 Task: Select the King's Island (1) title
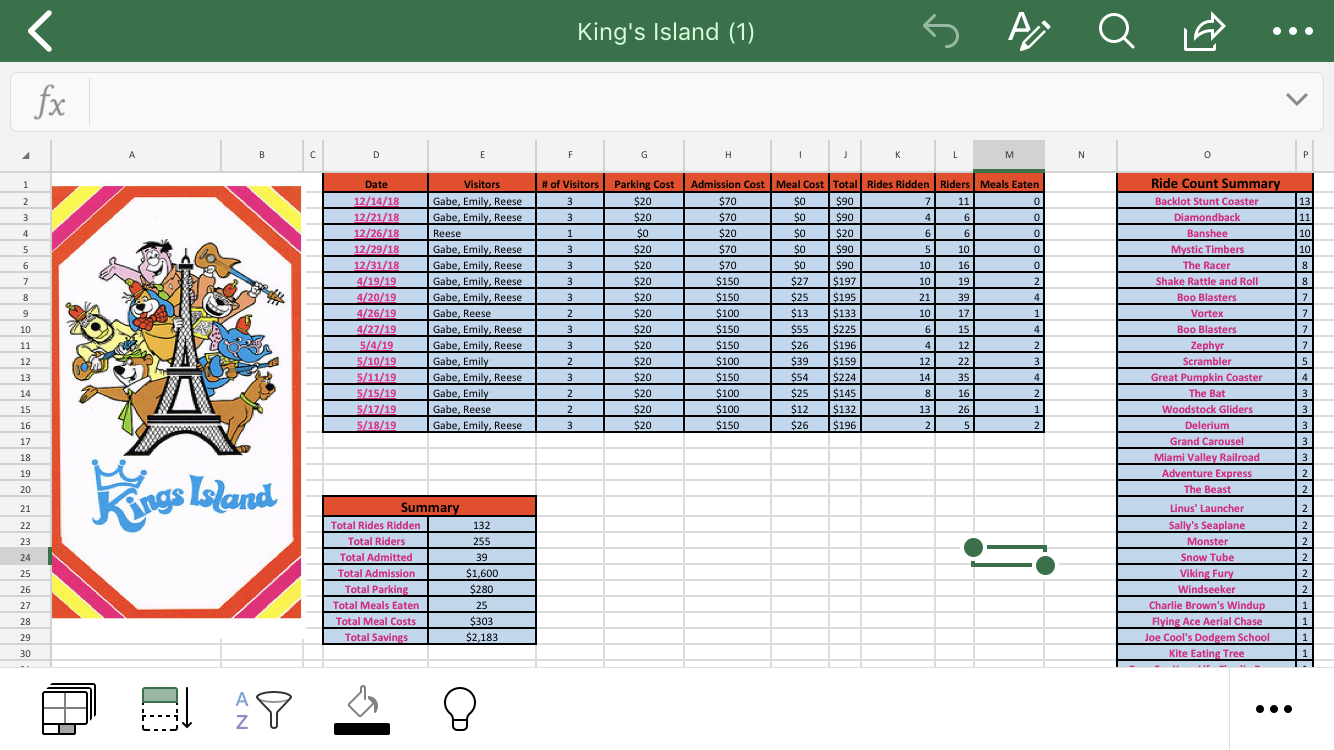666,32
